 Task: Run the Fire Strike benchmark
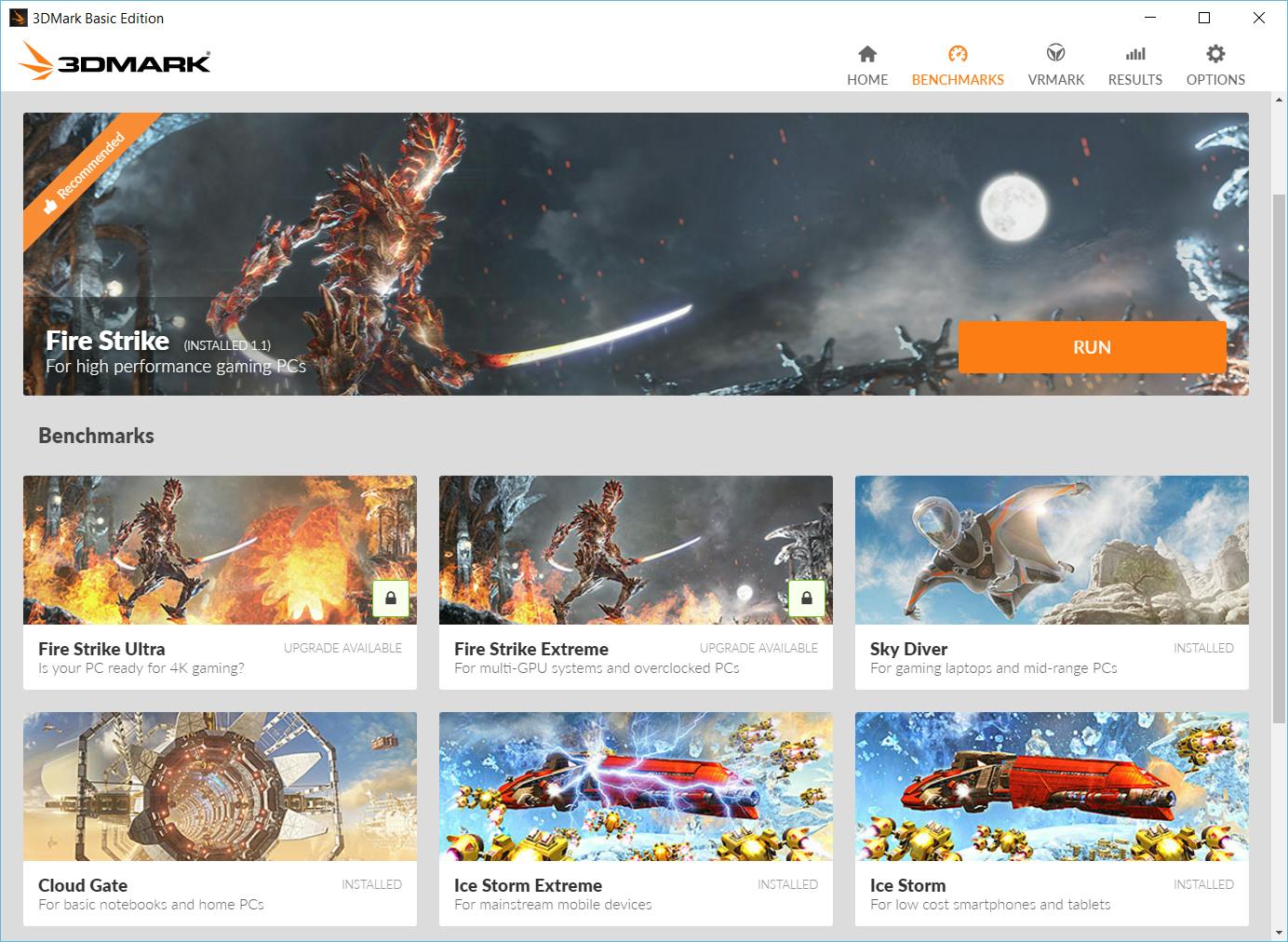(1093, 347)
